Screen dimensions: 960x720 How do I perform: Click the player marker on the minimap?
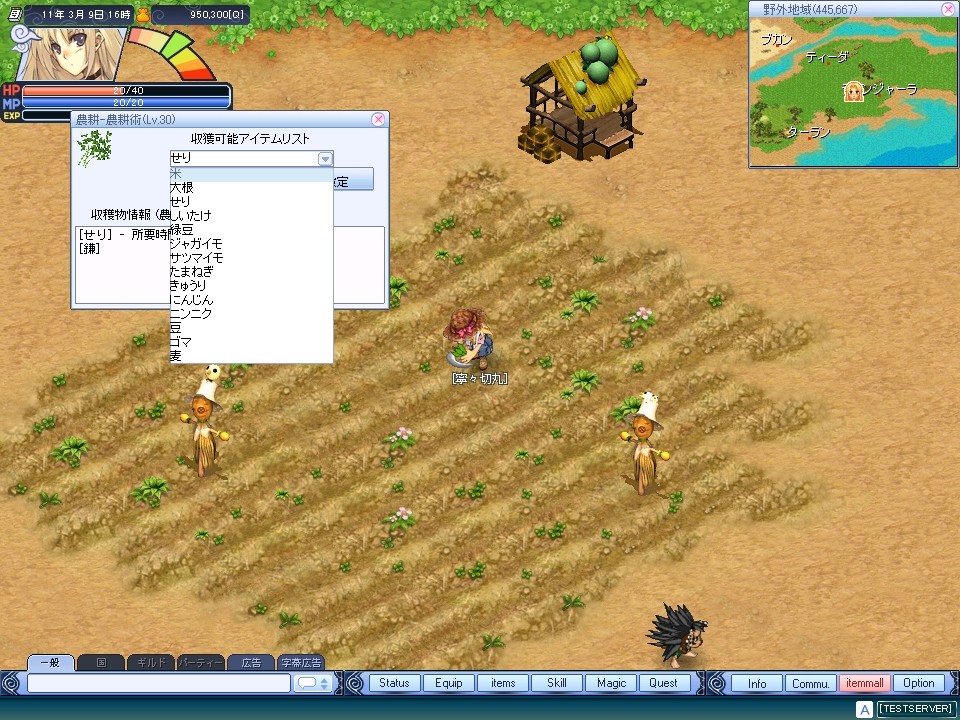pyautogui.click(x=853, y=91)
